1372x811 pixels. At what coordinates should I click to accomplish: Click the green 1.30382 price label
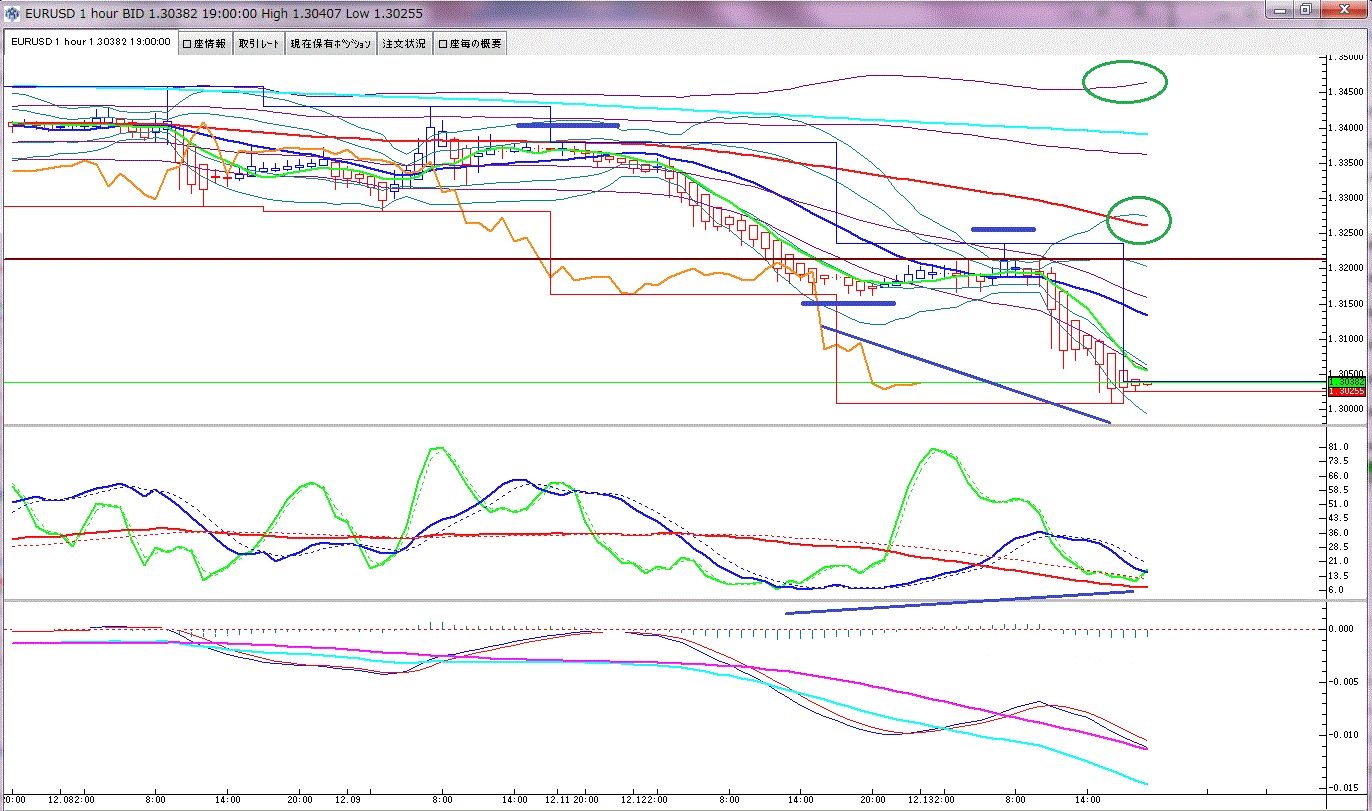[1346, 382]
